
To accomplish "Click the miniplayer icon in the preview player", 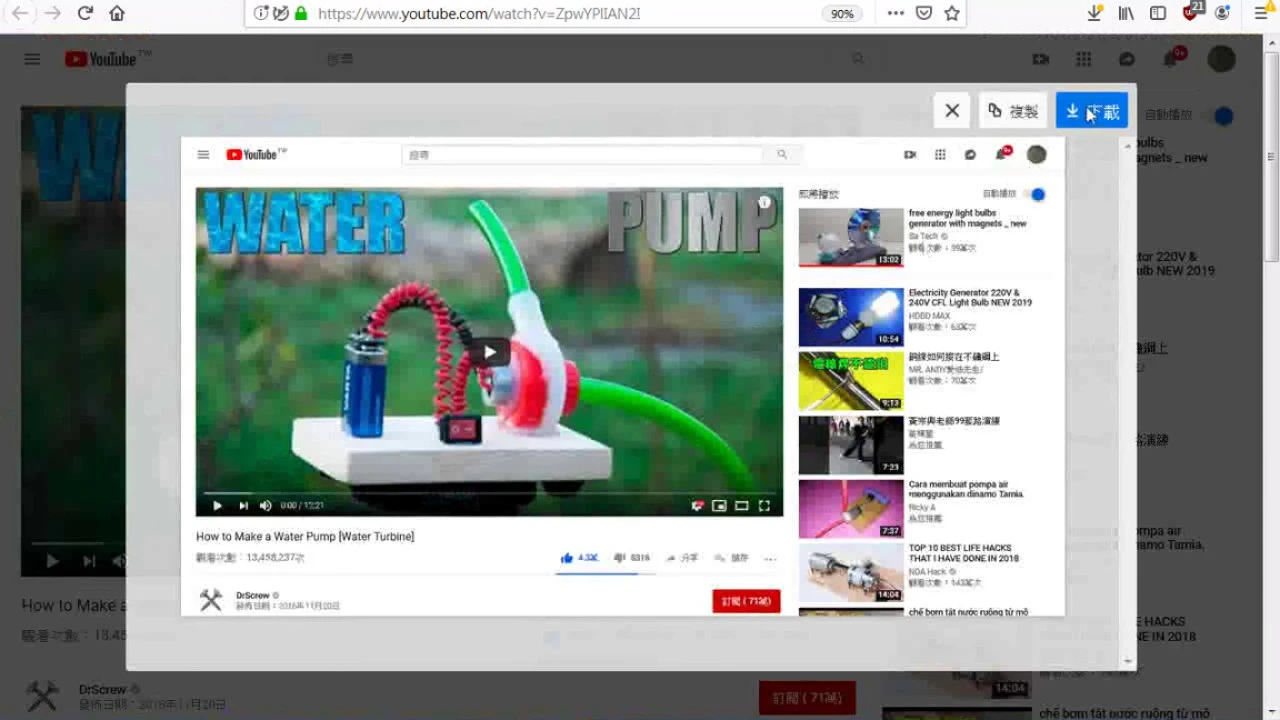I will (x=719, y=506).
